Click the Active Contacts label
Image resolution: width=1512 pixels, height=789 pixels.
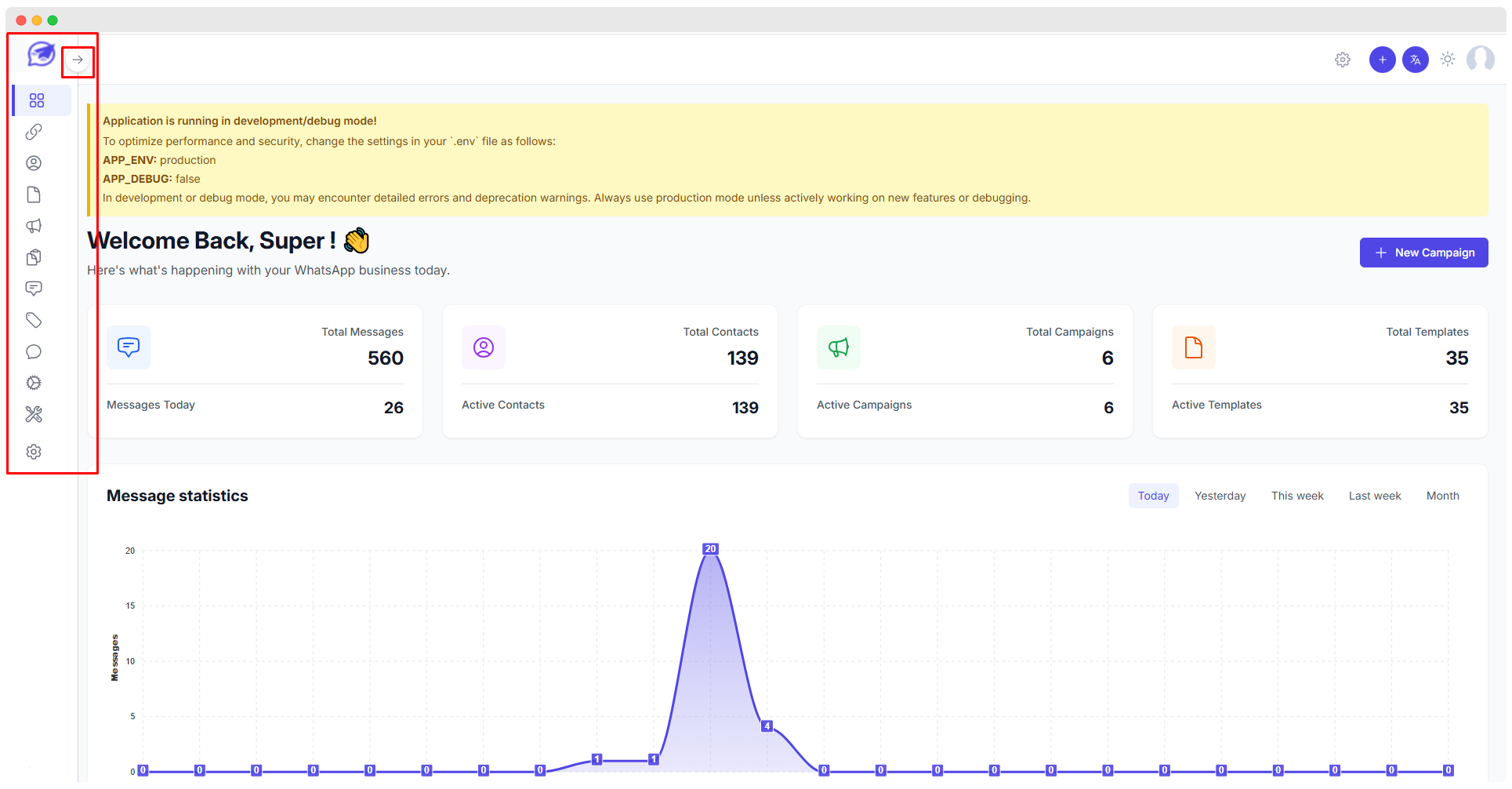tap(503, 405)
